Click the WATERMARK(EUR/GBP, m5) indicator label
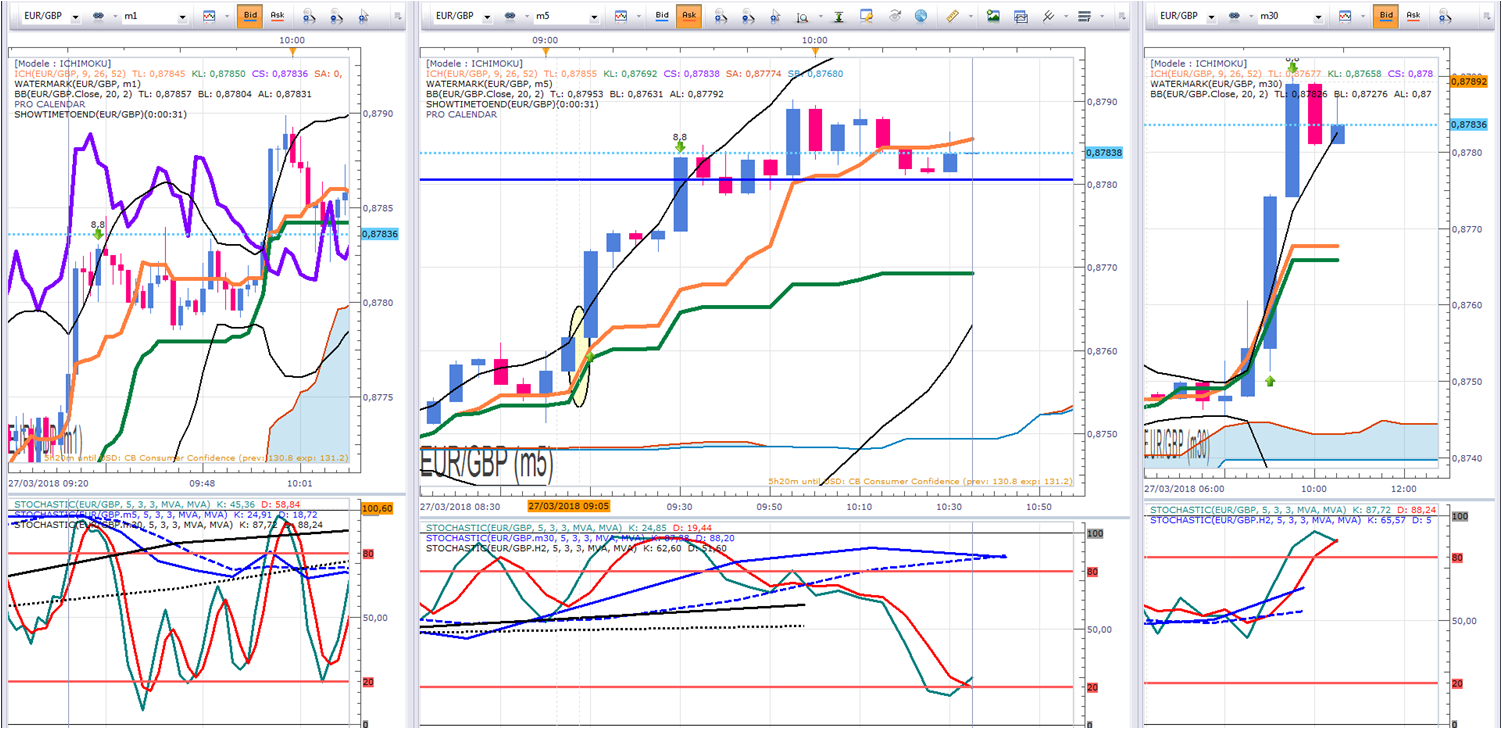This screenshot has width=1502, height=729. (487, 84)
